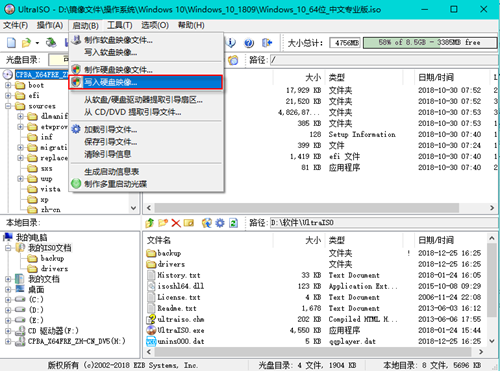Click the blue info icon in toolbar
The image size is (500, 371).
point(231,43)
